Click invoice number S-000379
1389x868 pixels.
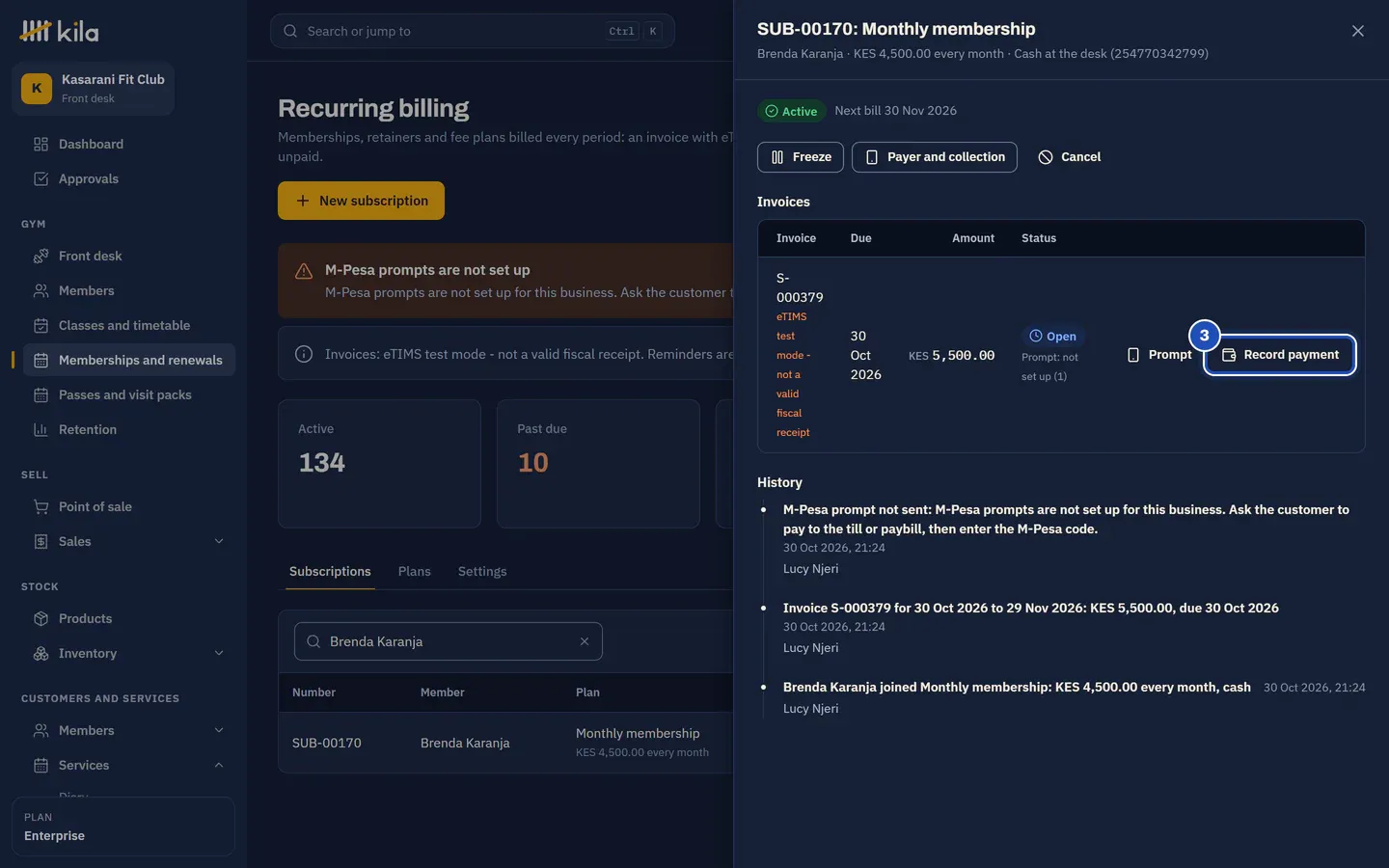(800, 287)
